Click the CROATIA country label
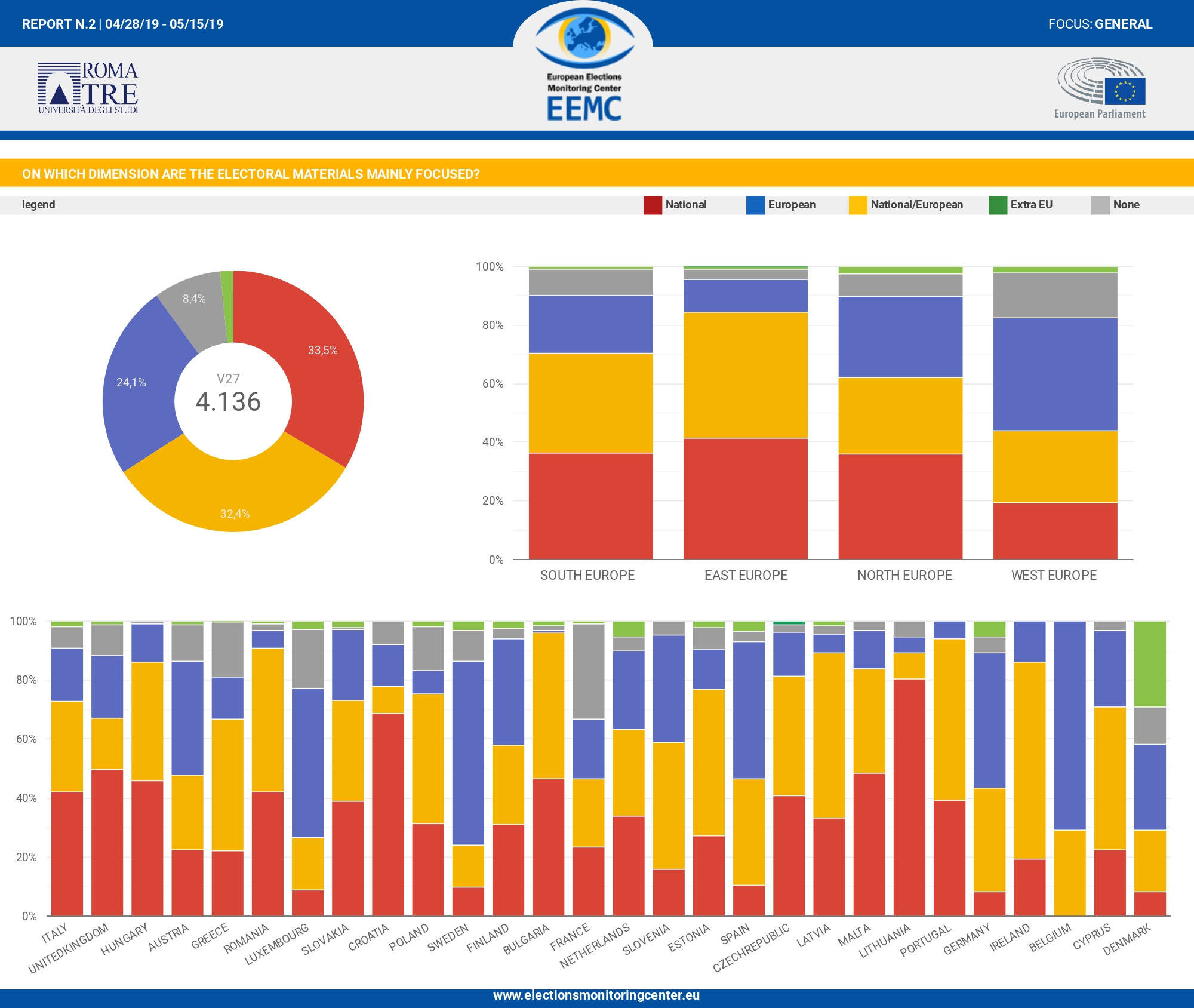This screenshot has height=1008, width=1194. click(x=368, y=938)
